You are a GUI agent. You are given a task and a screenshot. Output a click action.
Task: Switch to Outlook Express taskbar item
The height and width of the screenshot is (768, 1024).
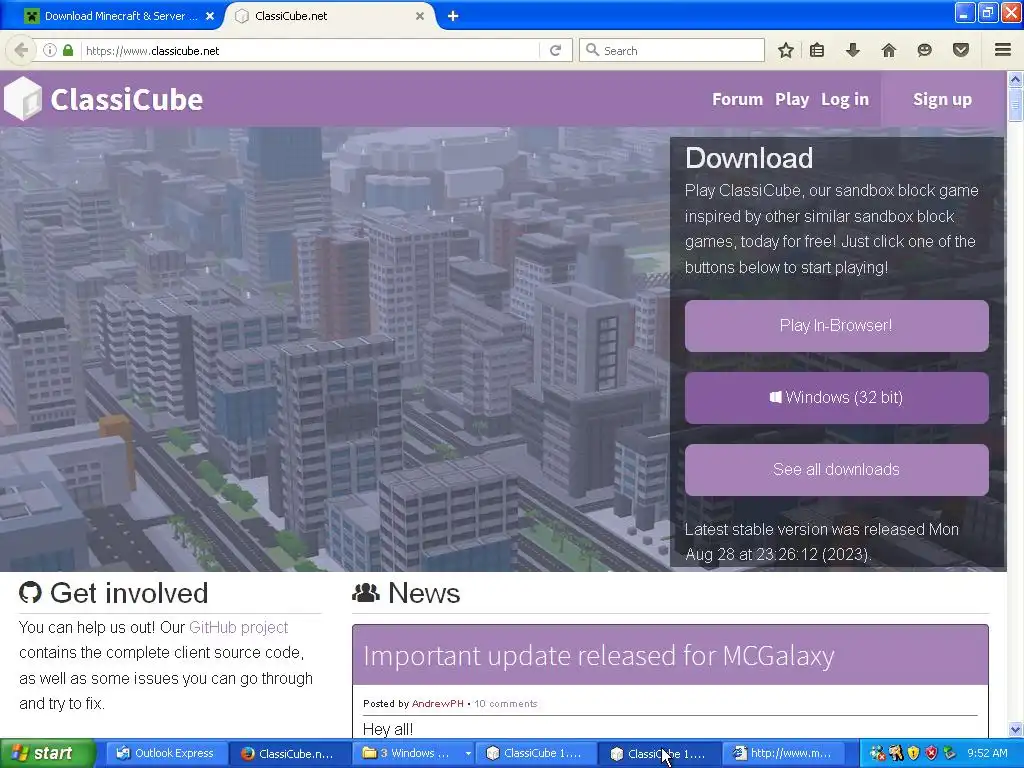[x=165, y=754]
